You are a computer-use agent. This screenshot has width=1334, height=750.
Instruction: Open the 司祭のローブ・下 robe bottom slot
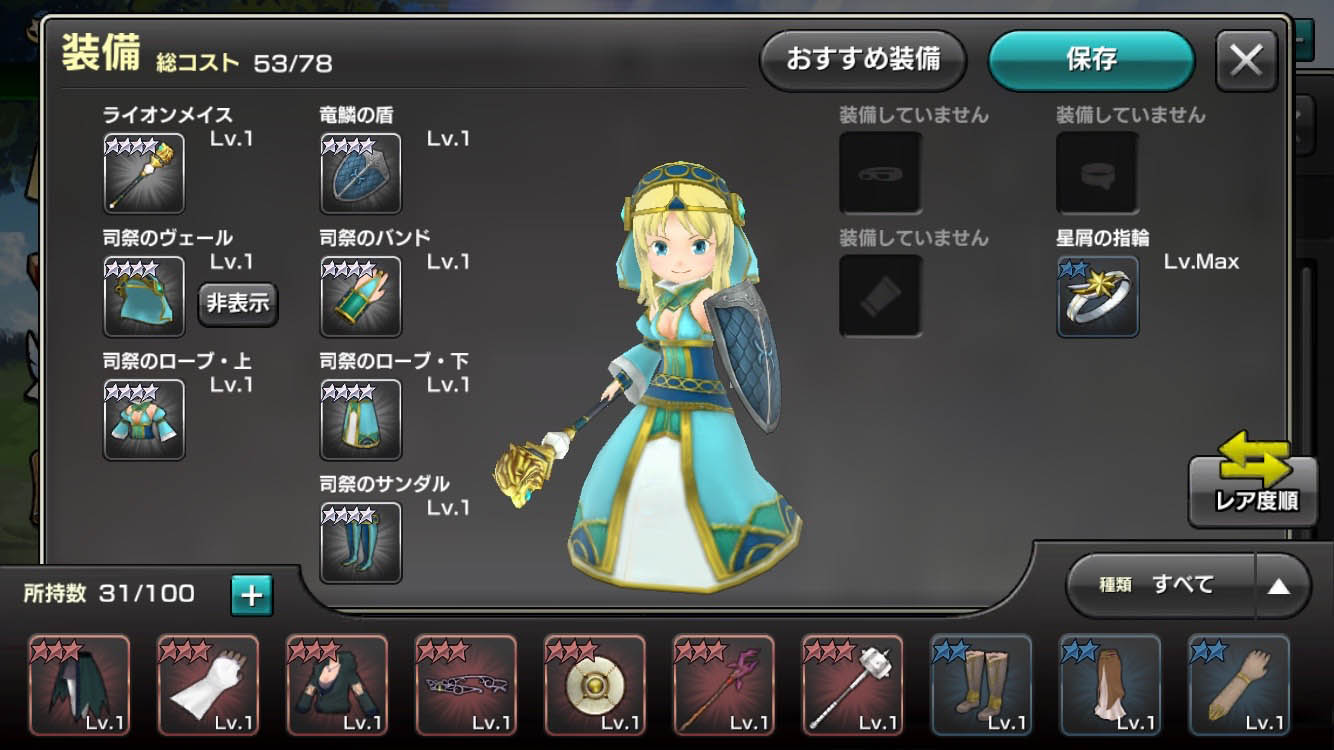point(361,419)
